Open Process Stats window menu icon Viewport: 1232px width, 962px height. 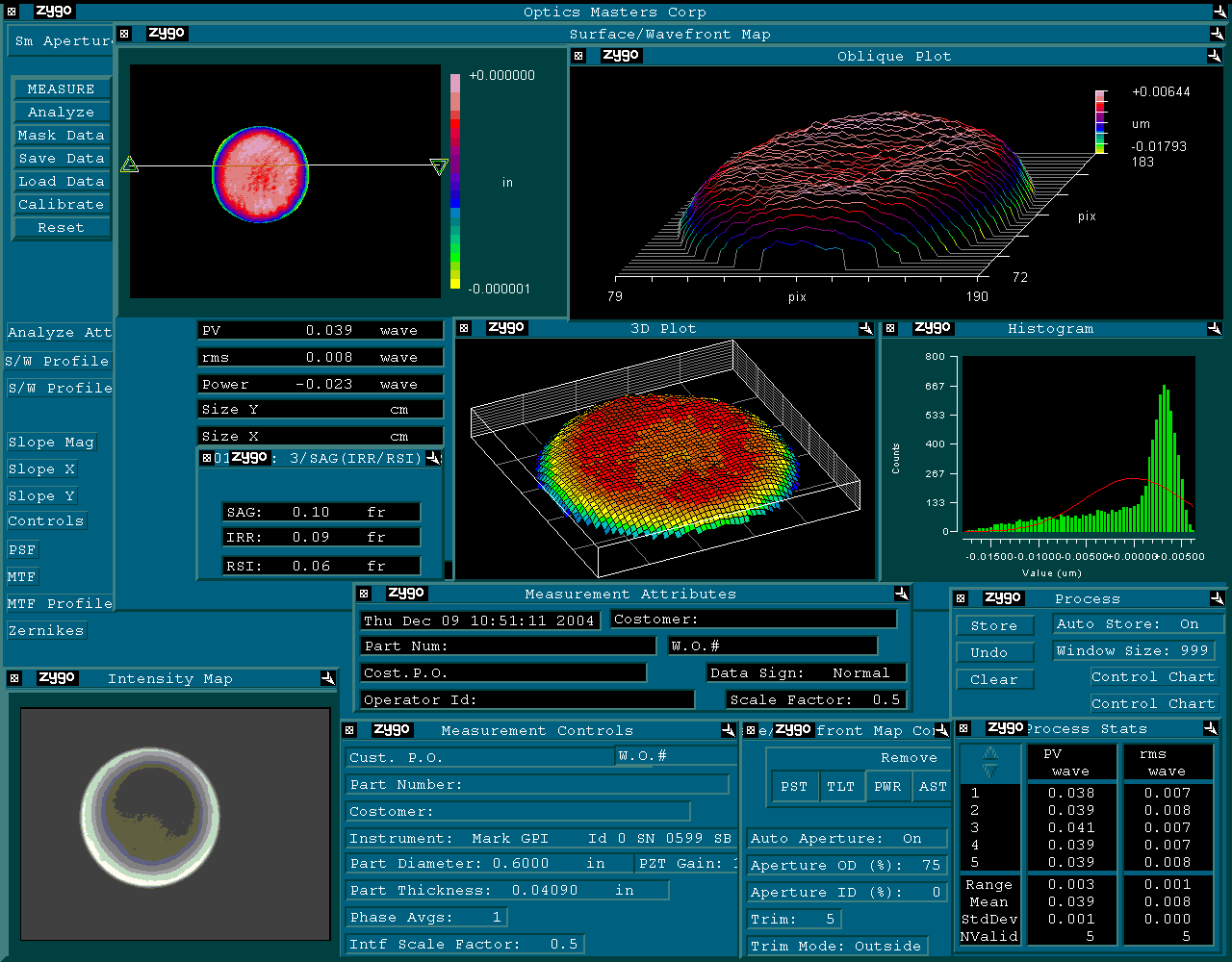tap(963, 728)
